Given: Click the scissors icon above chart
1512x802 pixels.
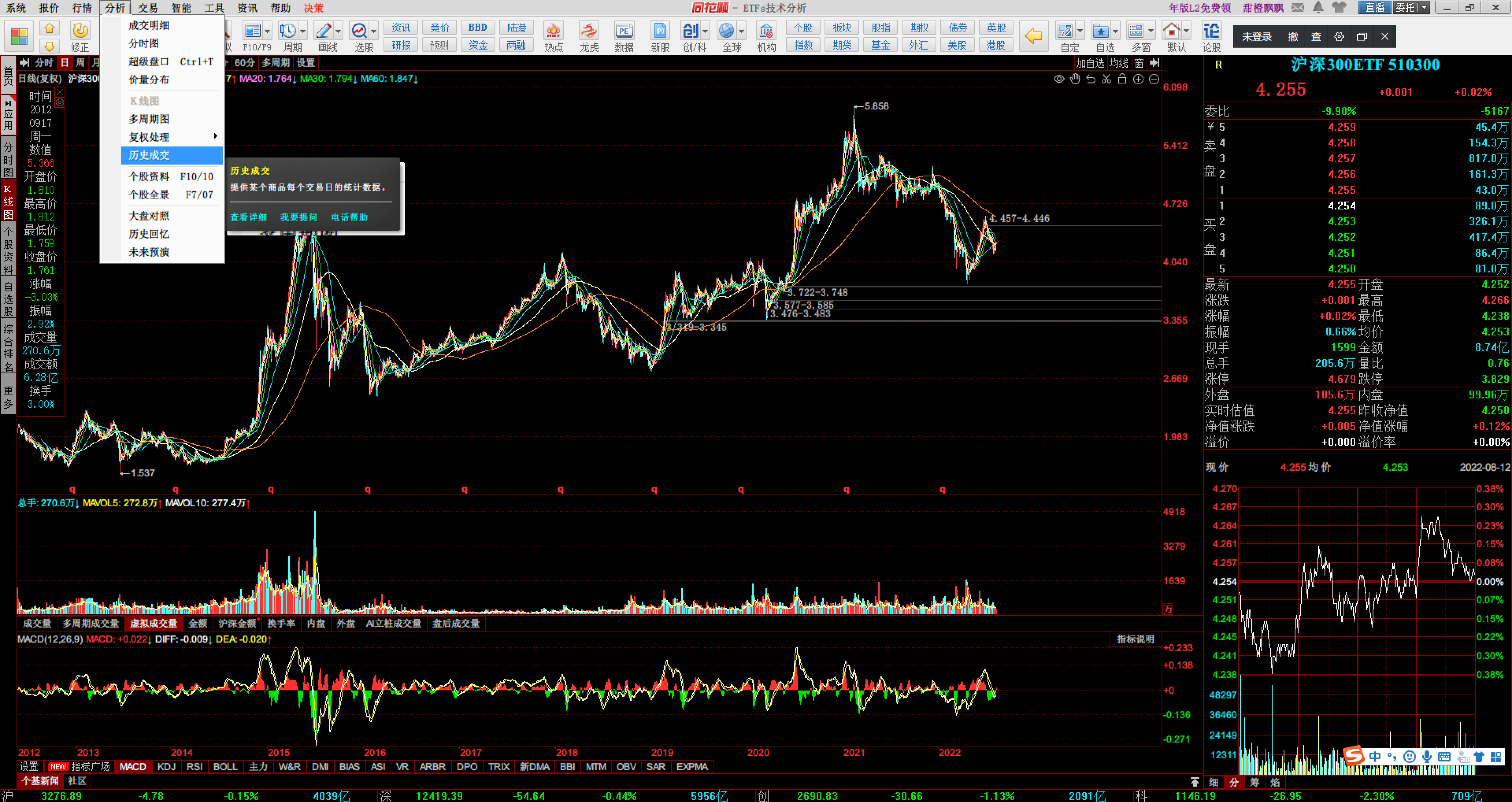Looking at the screenshot, I should click(1106, 79).
